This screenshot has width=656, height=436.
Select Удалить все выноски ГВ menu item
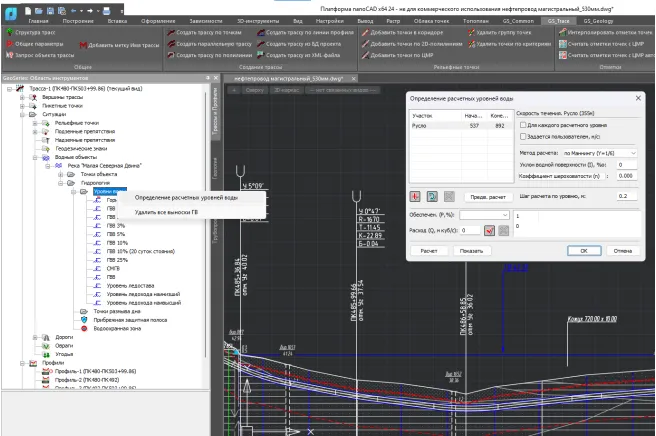166,212
